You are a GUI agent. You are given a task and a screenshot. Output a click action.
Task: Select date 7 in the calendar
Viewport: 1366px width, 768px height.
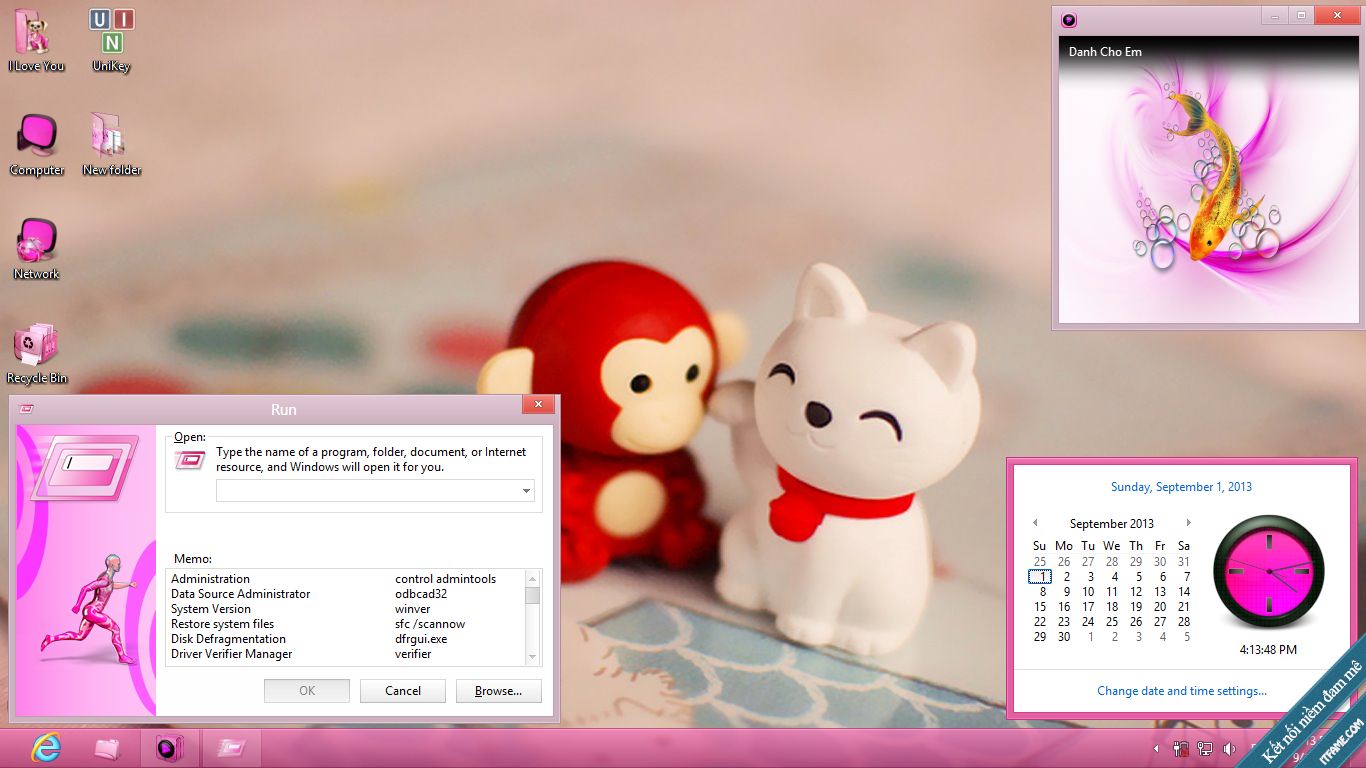coord(1186,577)
